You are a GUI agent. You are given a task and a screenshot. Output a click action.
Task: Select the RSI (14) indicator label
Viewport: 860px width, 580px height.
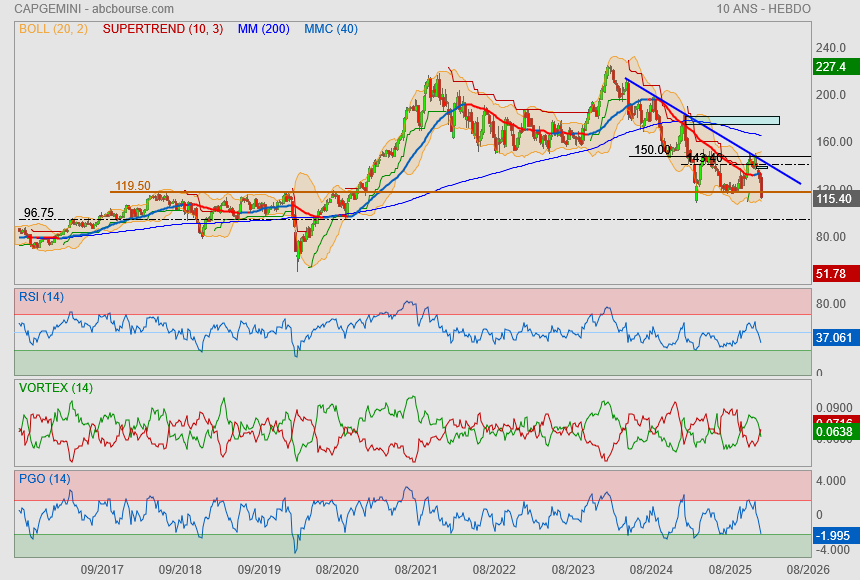tap(41, 296)
